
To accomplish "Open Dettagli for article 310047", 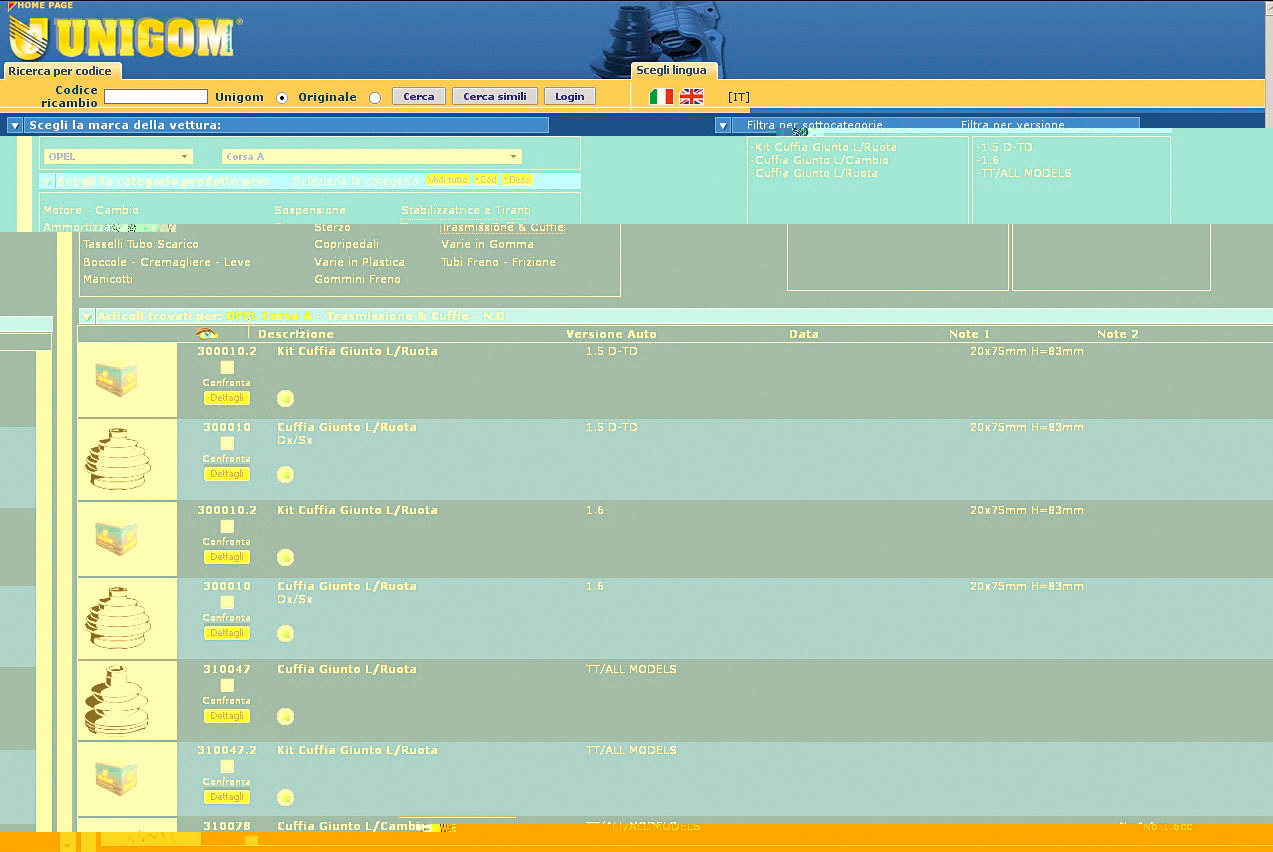I will click(x=227, y=716).
